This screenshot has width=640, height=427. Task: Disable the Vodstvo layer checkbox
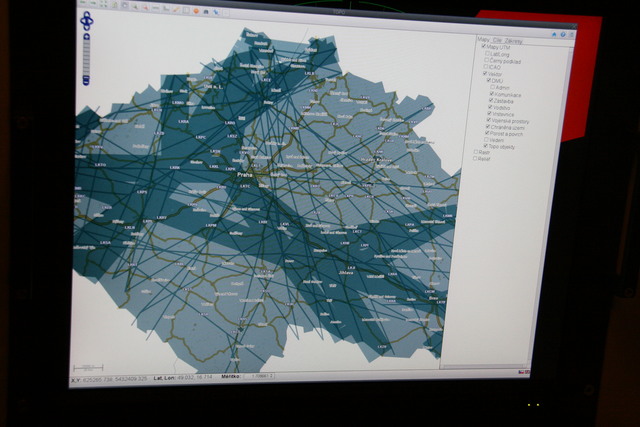(490, 107)
